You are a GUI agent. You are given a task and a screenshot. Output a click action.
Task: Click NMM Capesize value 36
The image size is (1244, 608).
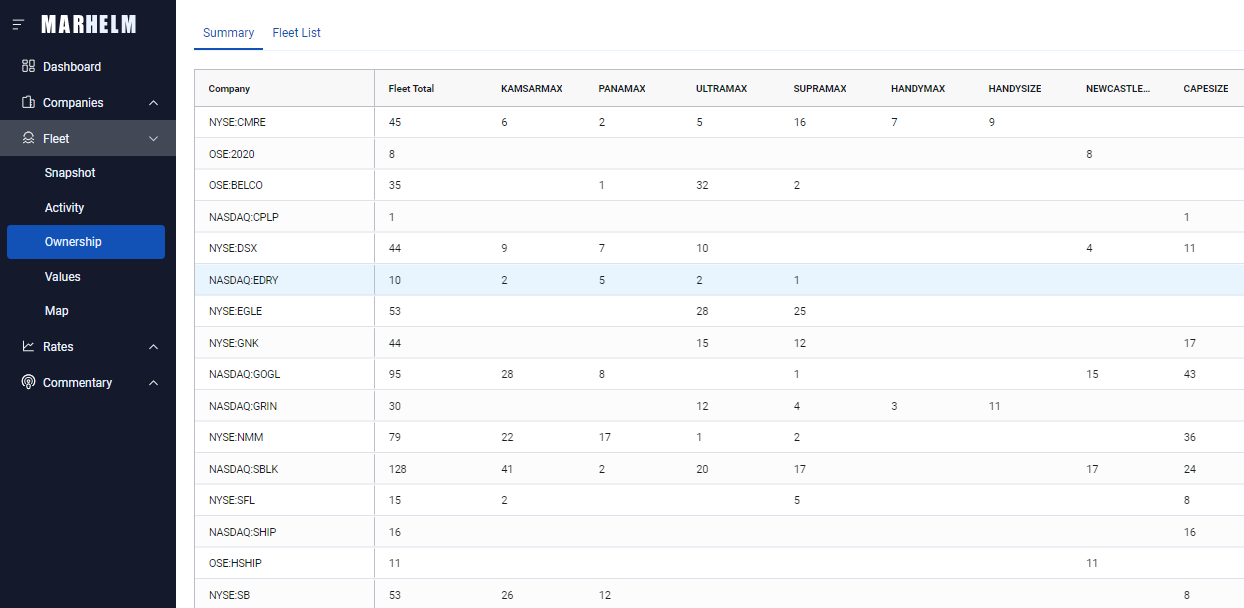pos(1190,437)
